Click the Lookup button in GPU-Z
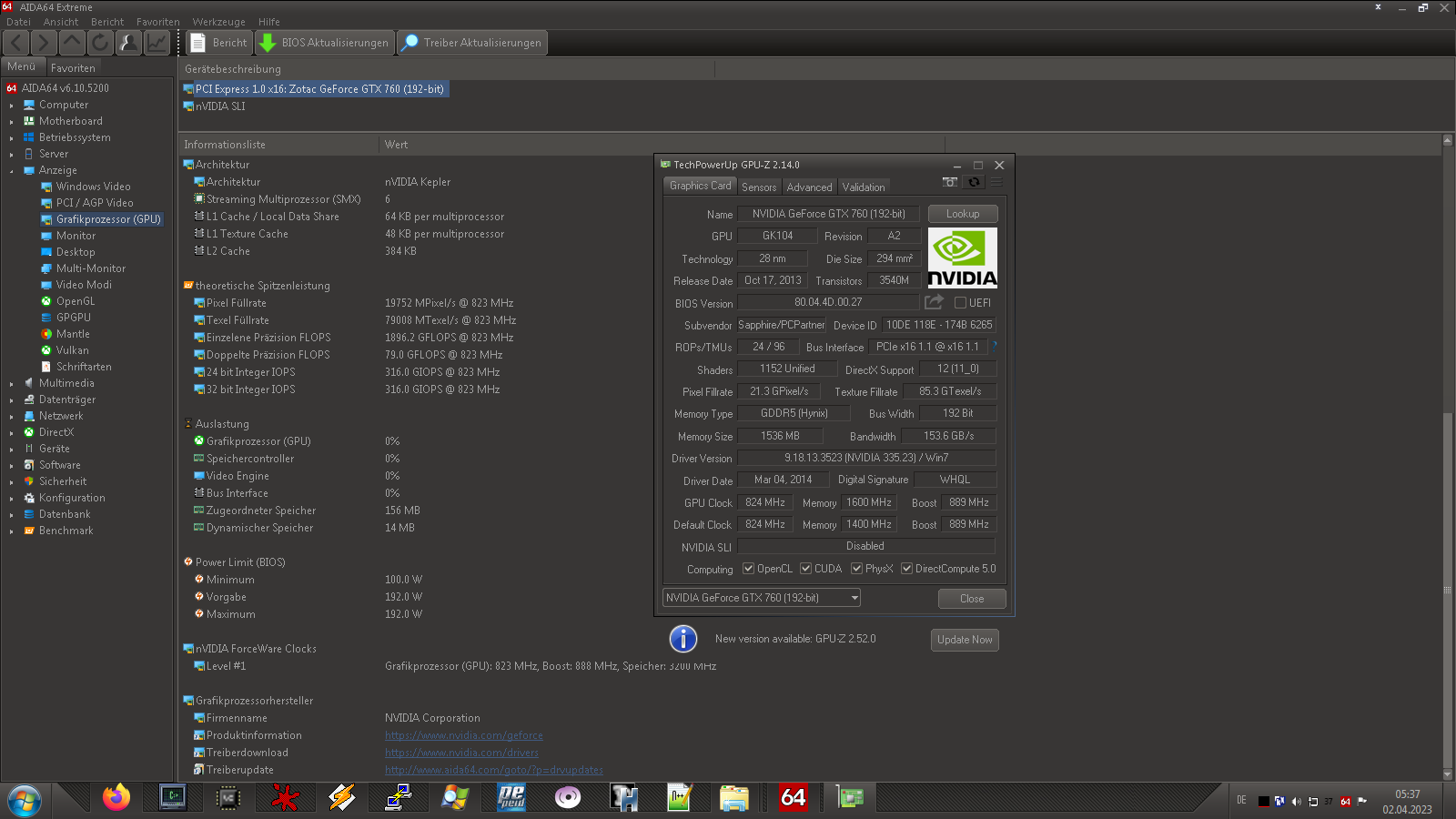 (x=963, y=214)
